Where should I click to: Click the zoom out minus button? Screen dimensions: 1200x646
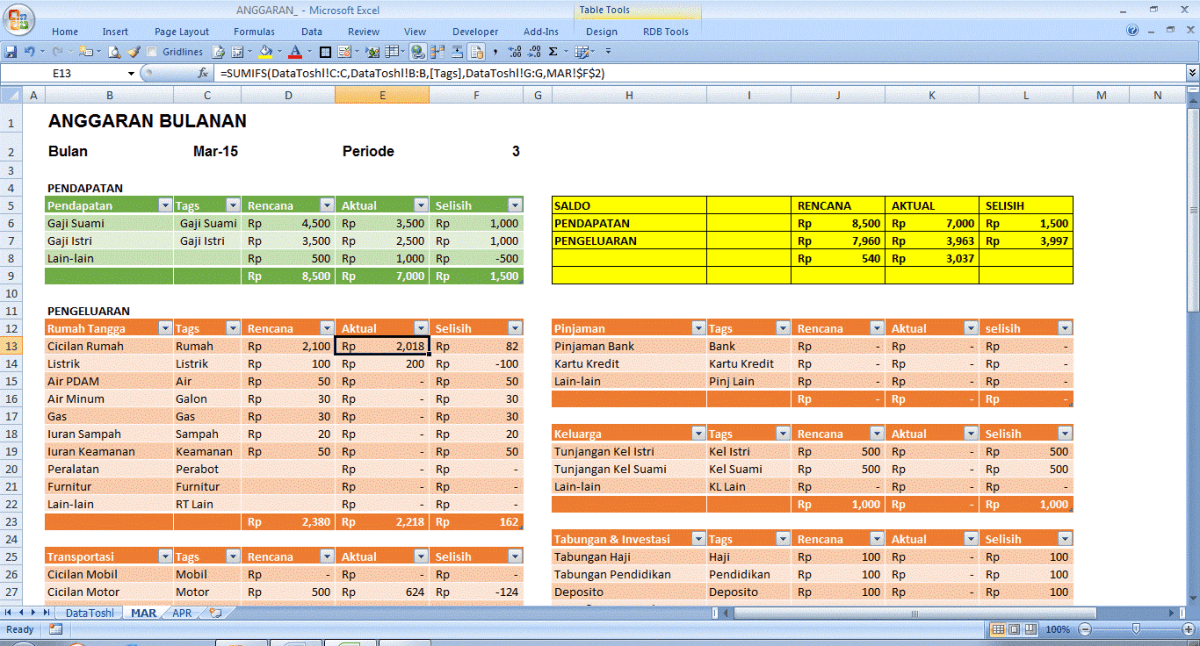(1083, 630)
